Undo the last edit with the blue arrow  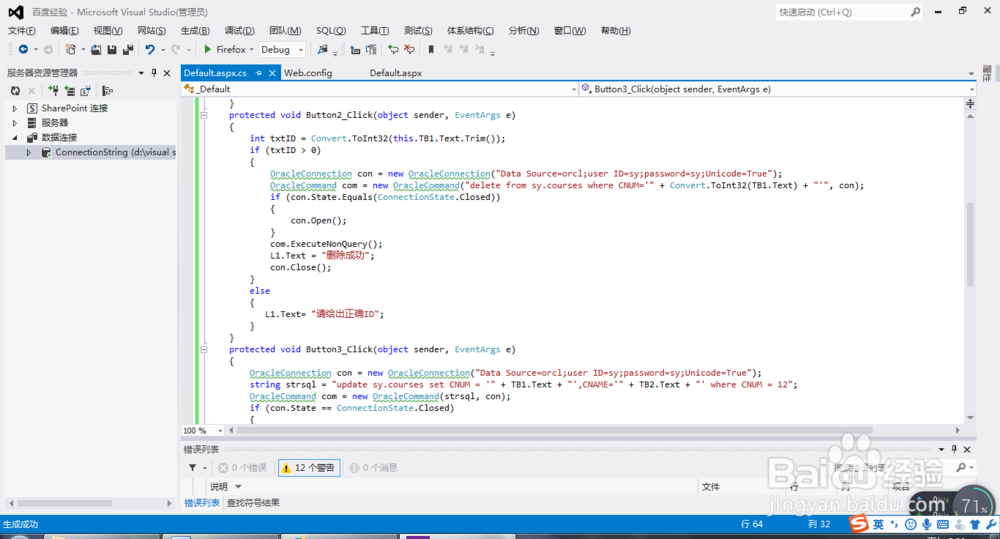point(150,49)
